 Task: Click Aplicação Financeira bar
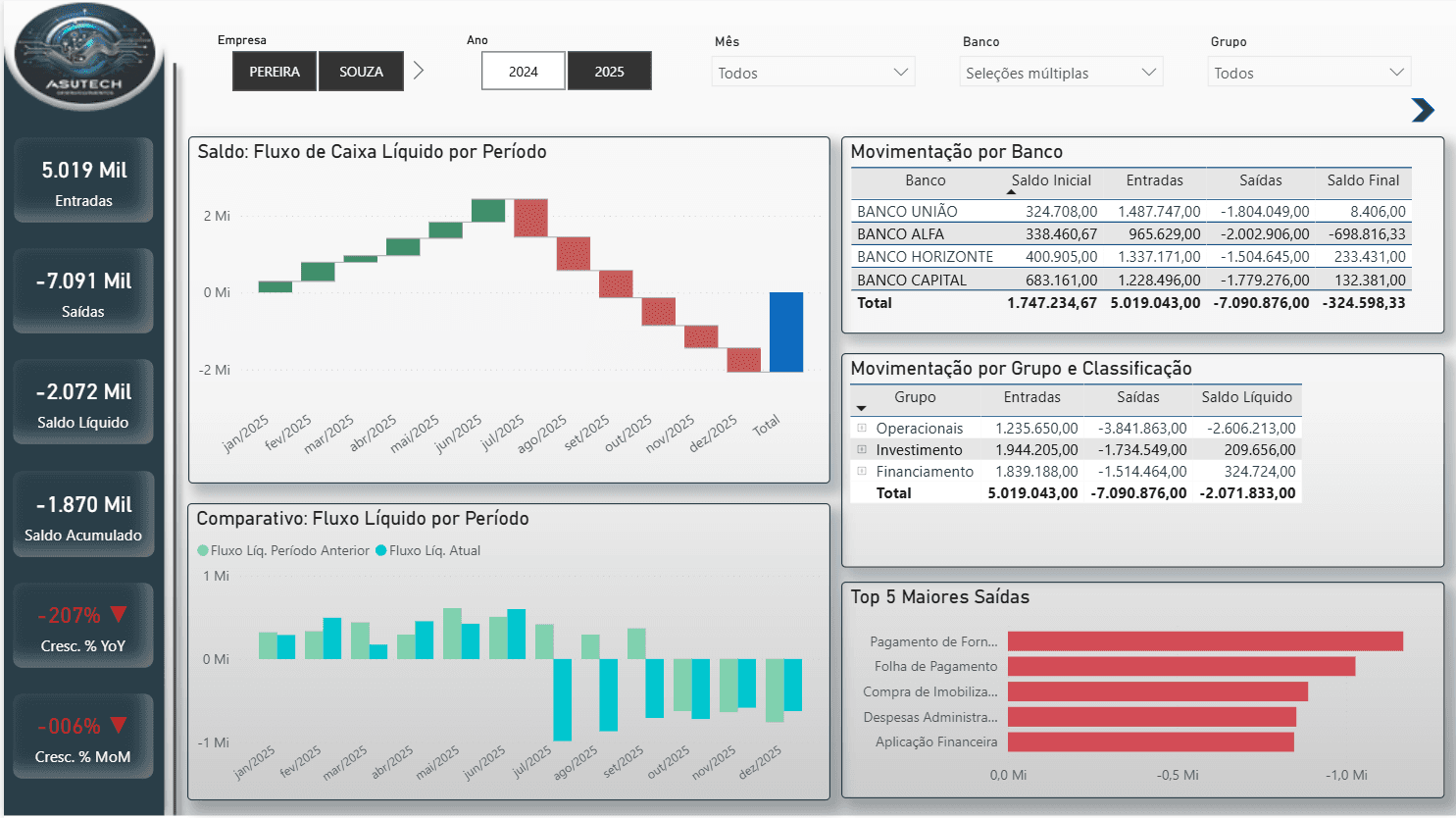click(x=1151, y=742)
